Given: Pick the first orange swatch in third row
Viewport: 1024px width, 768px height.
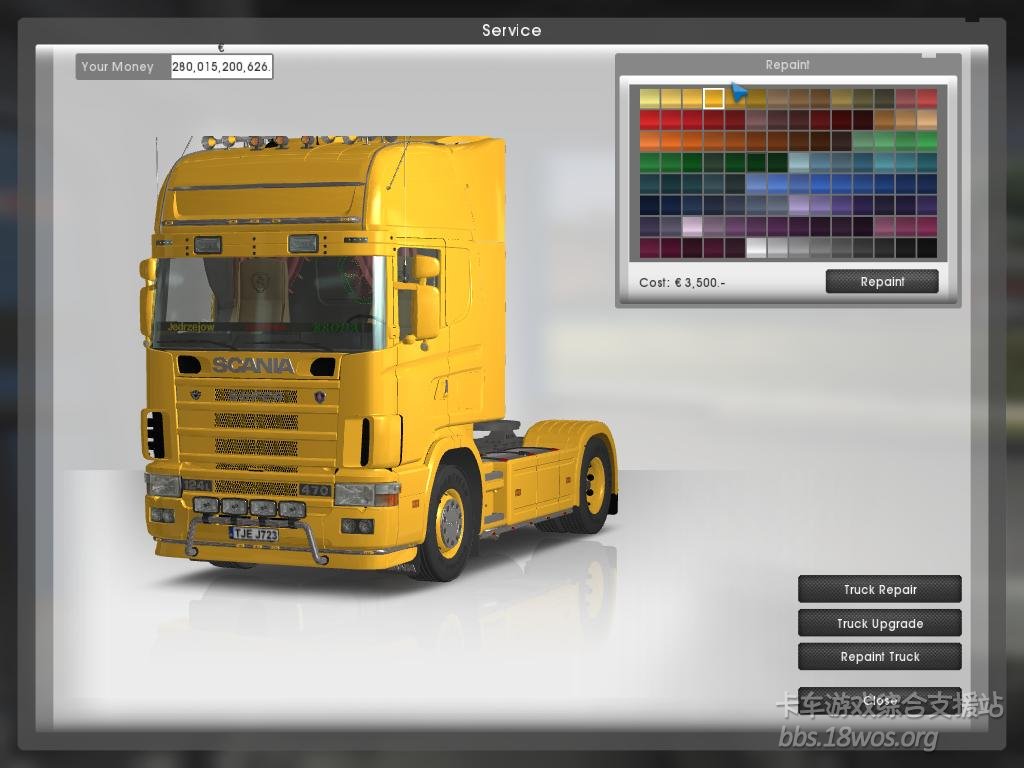Looking at the screenshot, I should point(649,141).
